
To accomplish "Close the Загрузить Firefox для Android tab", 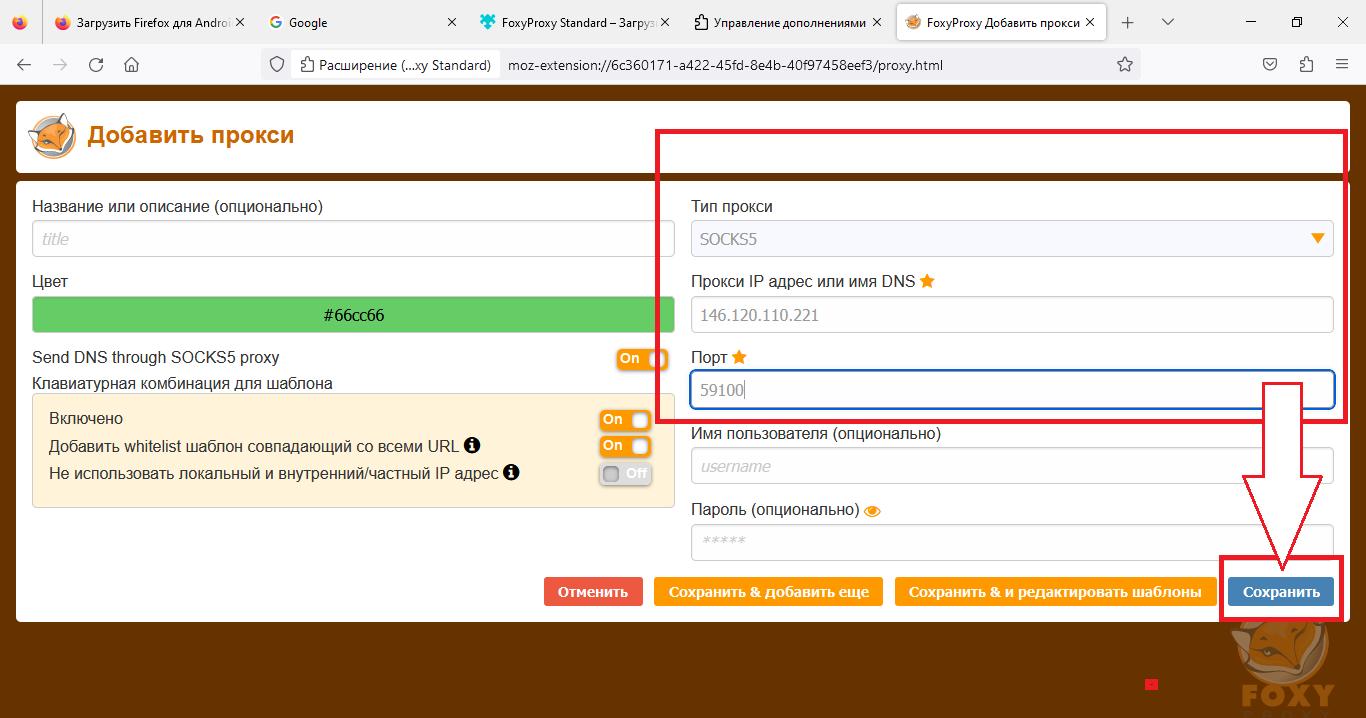I will [238, 22].
